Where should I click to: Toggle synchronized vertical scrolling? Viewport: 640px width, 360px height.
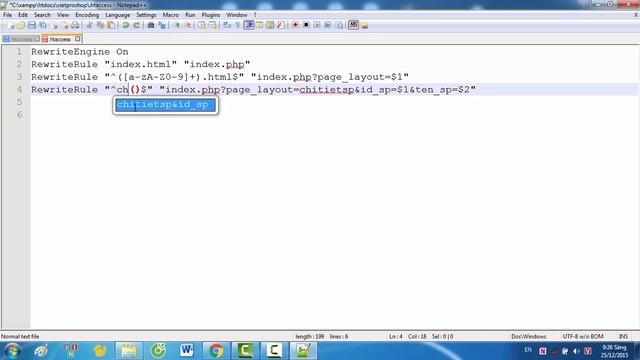coord(202,25)
